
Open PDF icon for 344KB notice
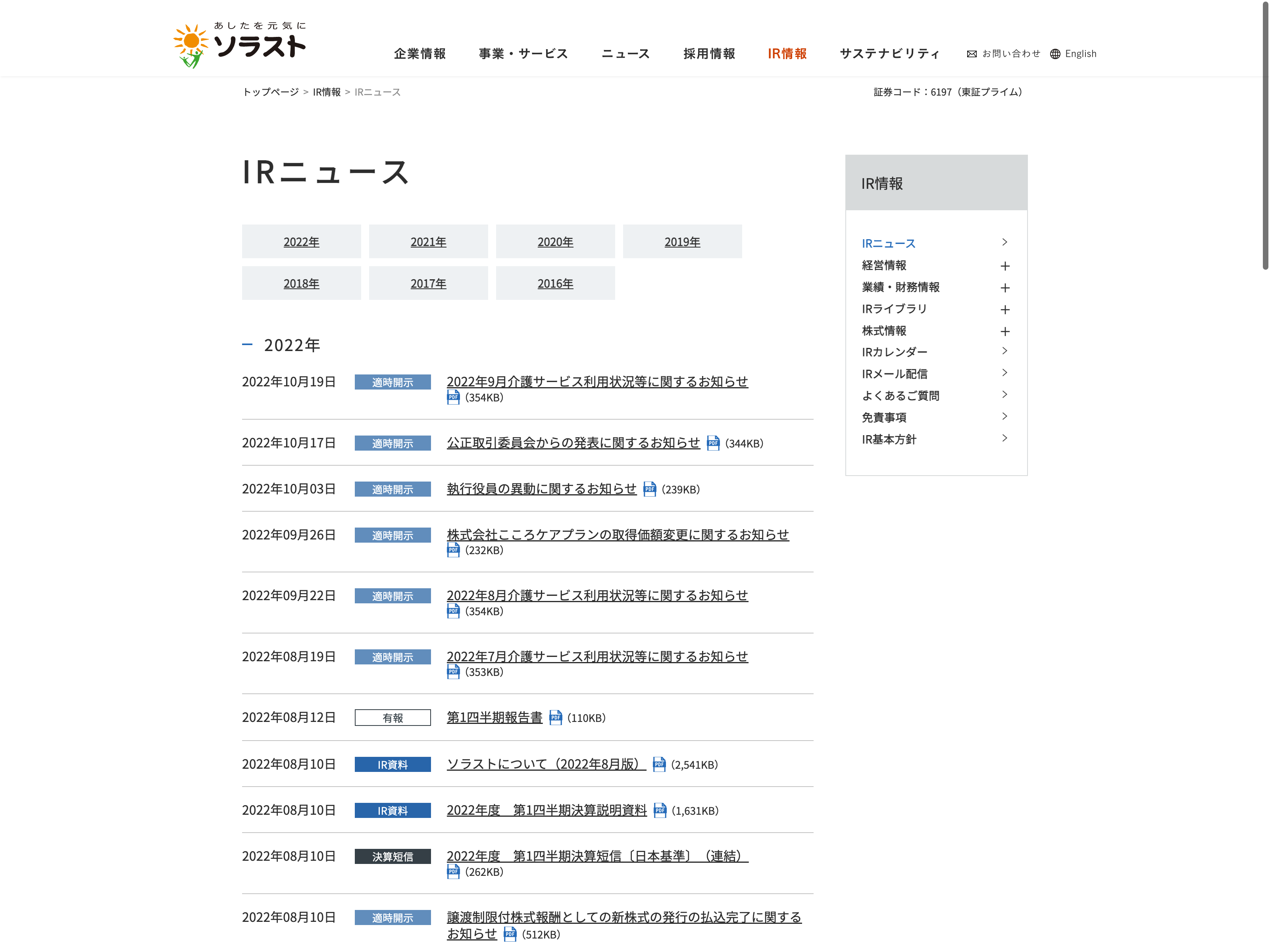tap(713, 443)
